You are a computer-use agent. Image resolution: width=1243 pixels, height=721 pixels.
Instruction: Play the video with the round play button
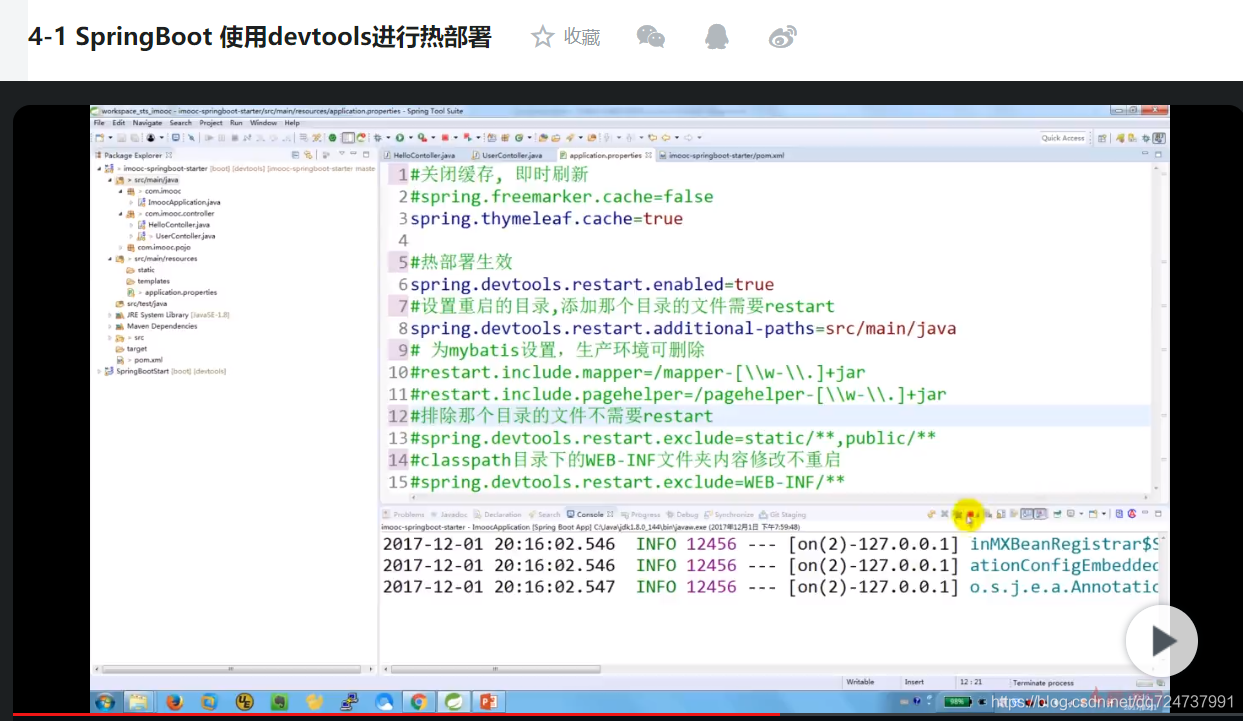point(1161,641)
